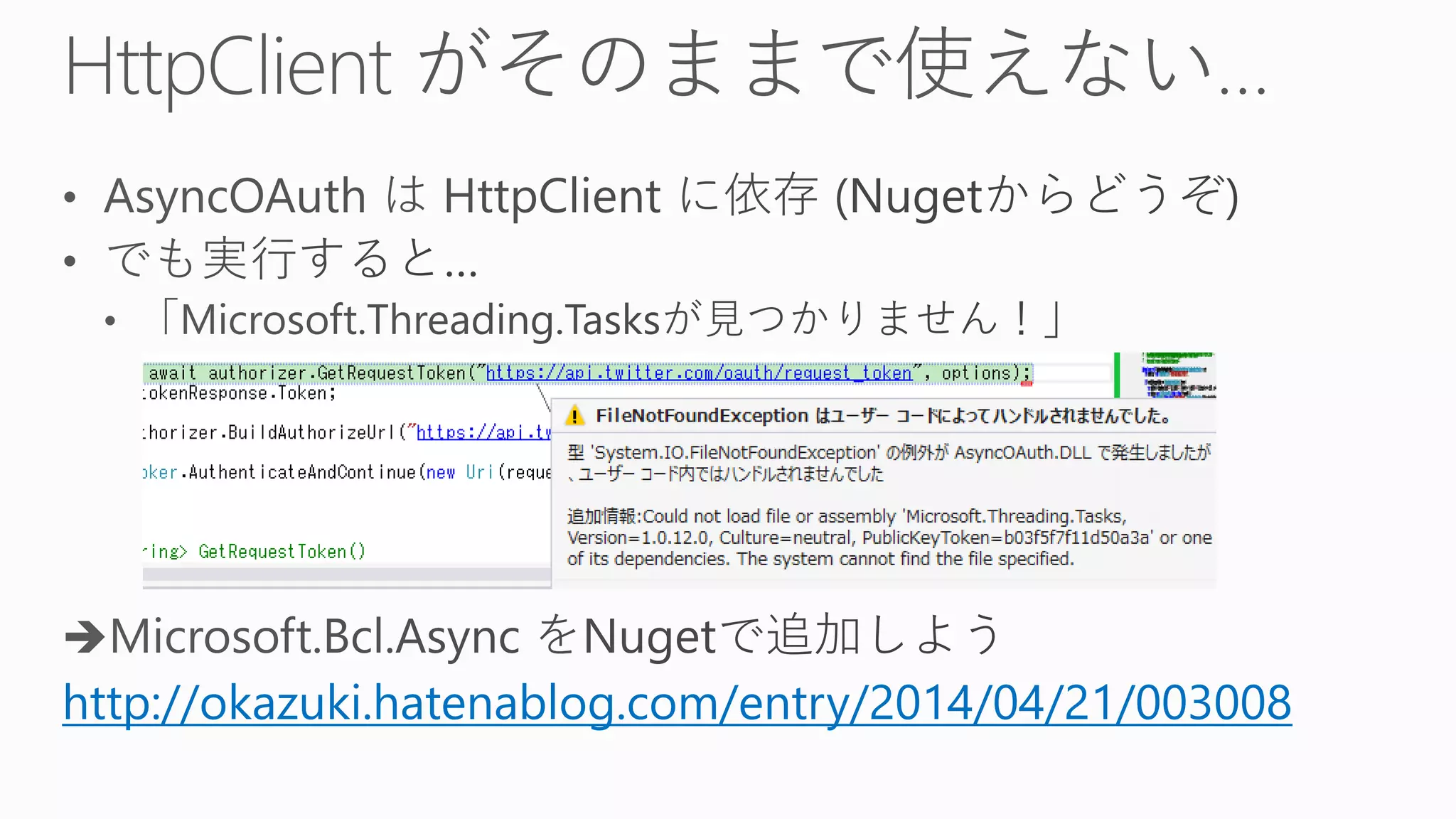Click the 'Microsoft.Threading.Tasksが見つかりません' sub-bullet
The height and width of the screenshot is (819, 1456).
click(x=611, y=318)
